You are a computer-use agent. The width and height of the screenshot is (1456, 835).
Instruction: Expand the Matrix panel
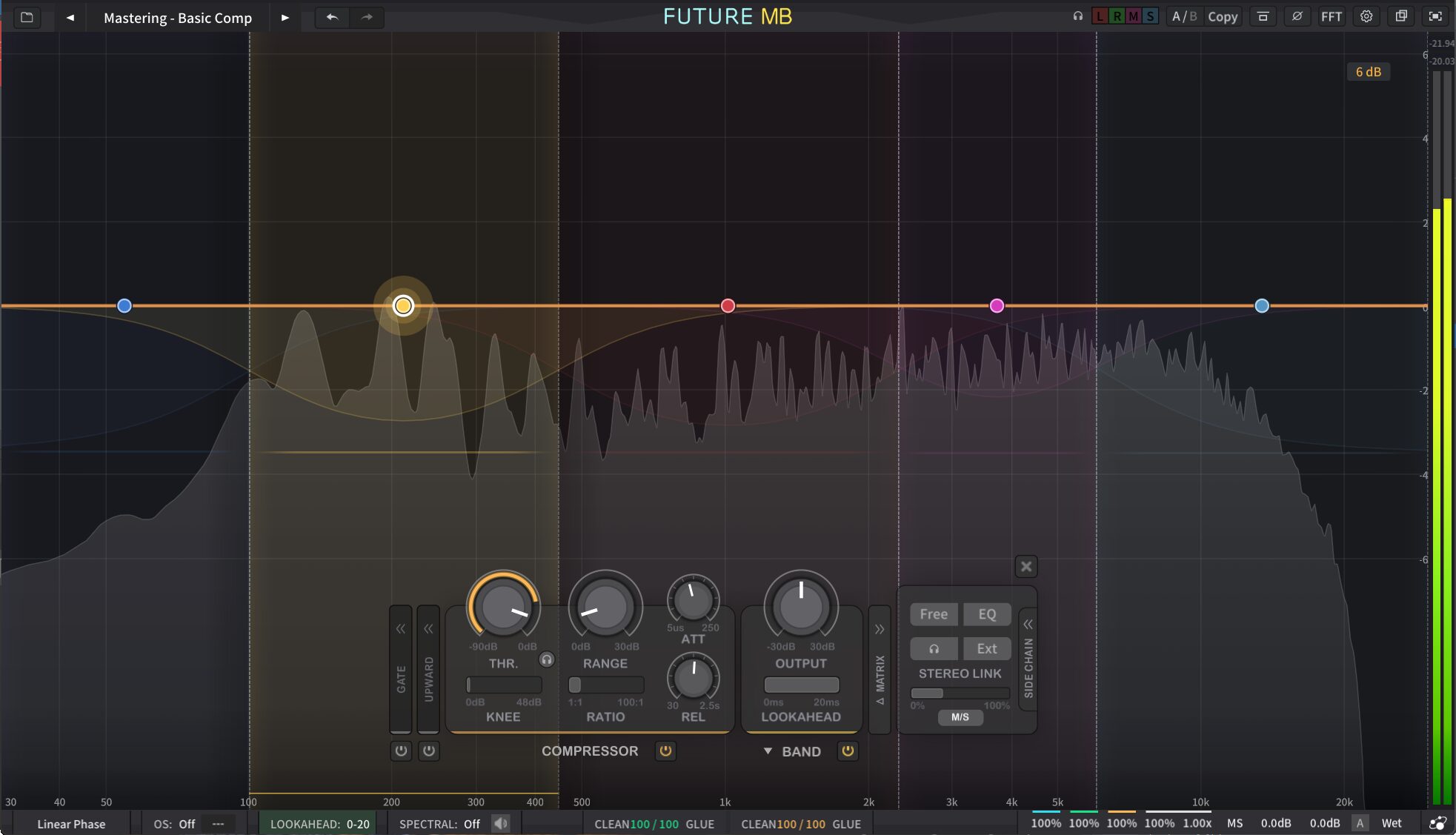(x=880, y=629)
